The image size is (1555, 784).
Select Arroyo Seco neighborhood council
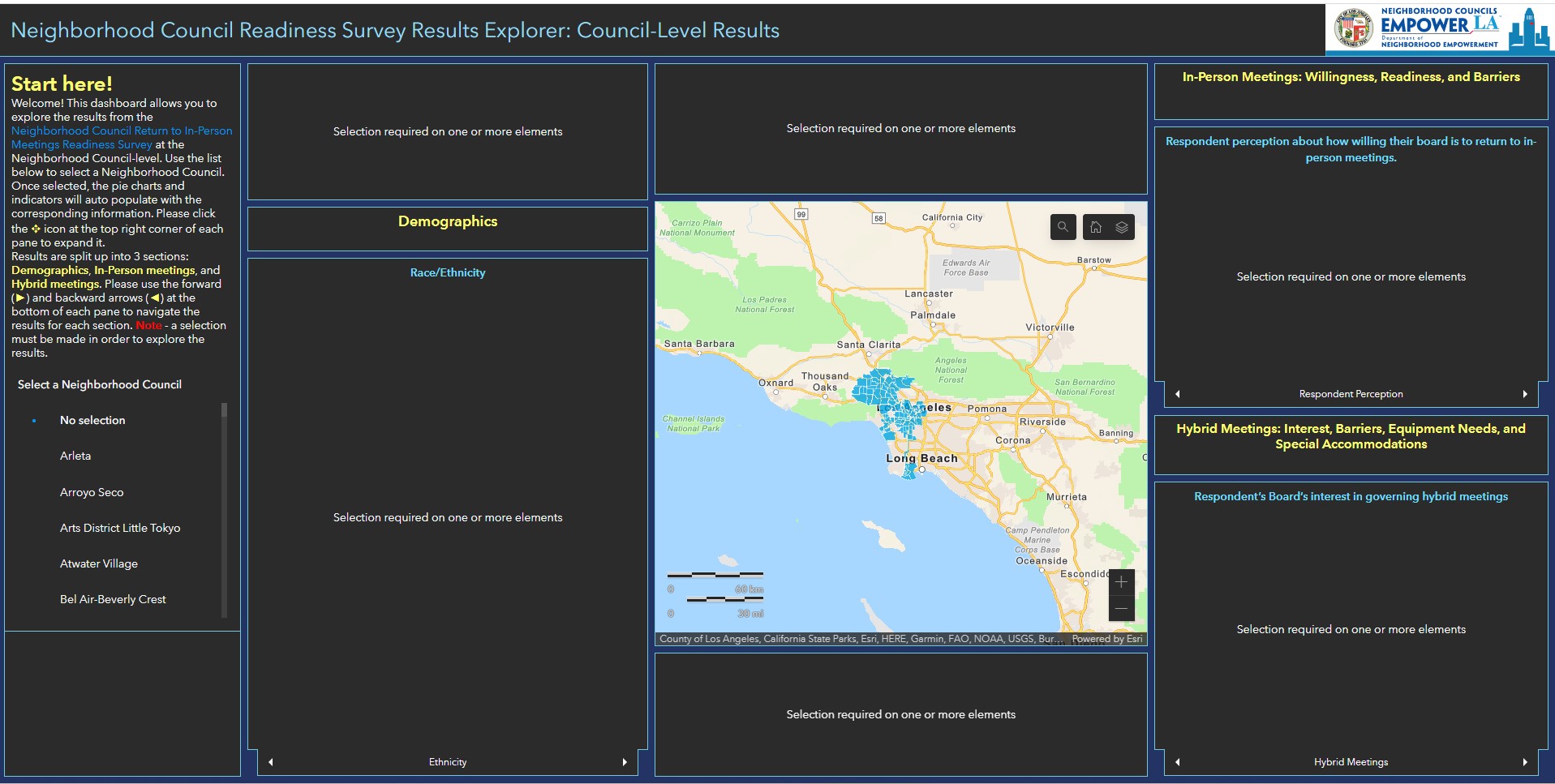point(92,492)
